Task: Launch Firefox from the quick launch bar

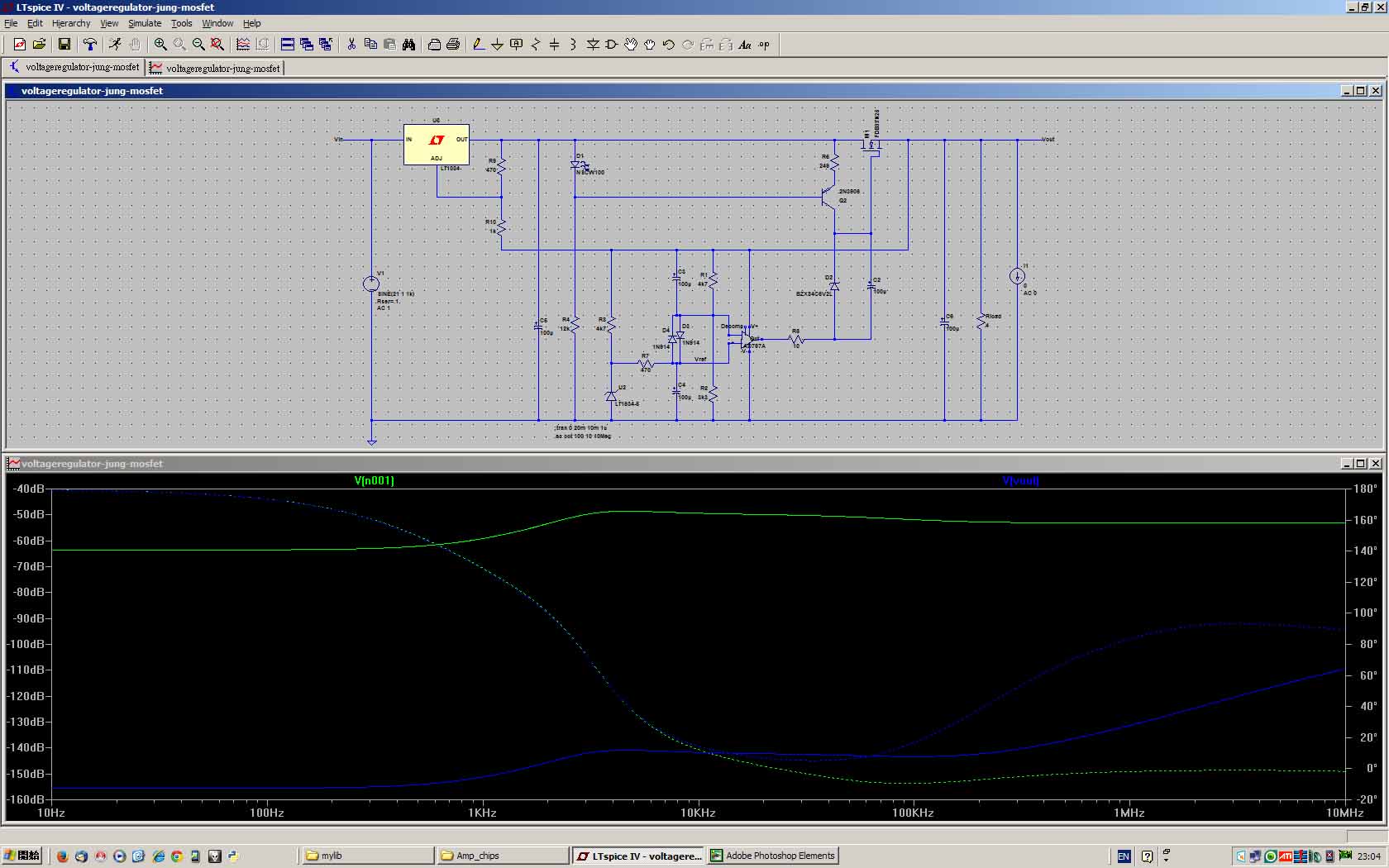Action: coord(62,856)
